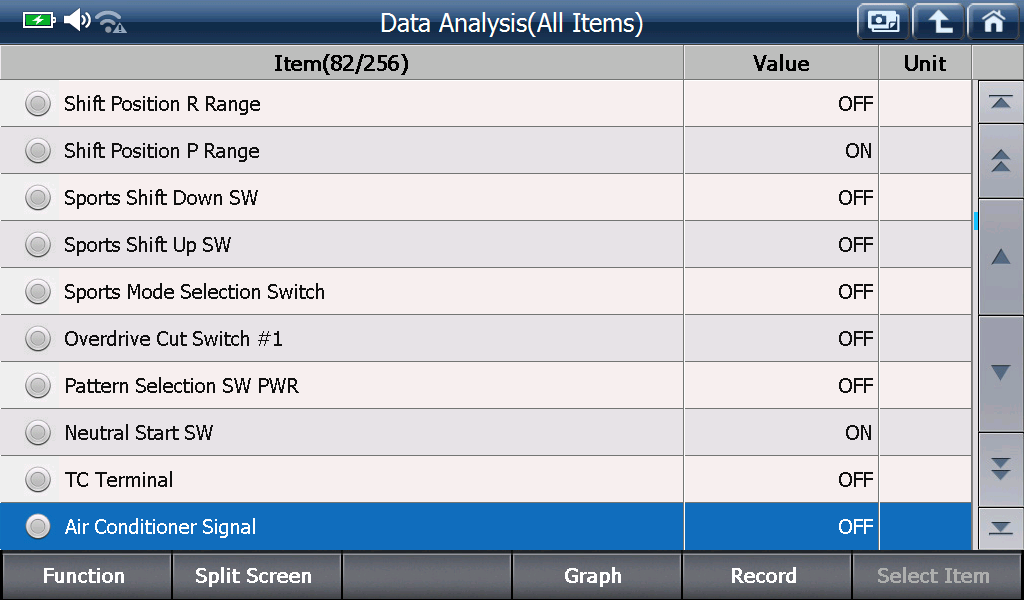1024x600 pixels.
Task: Select the highlighted Air Conditioner Signal row
Action: (x=486, y=526)
